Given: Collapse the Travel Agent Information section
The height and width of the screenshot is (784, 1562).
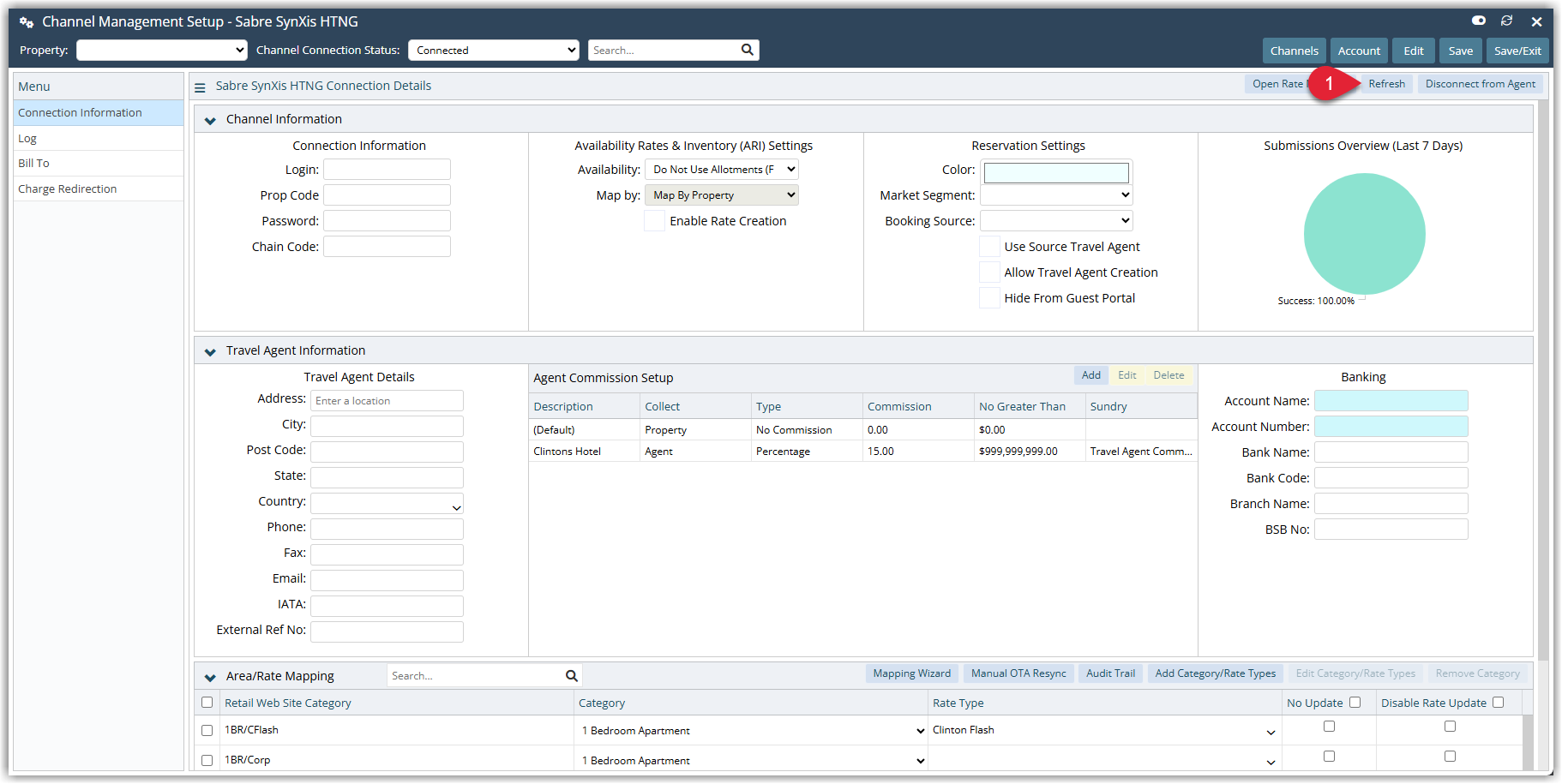Looking at the screenshot, I should tap(210, 351).
